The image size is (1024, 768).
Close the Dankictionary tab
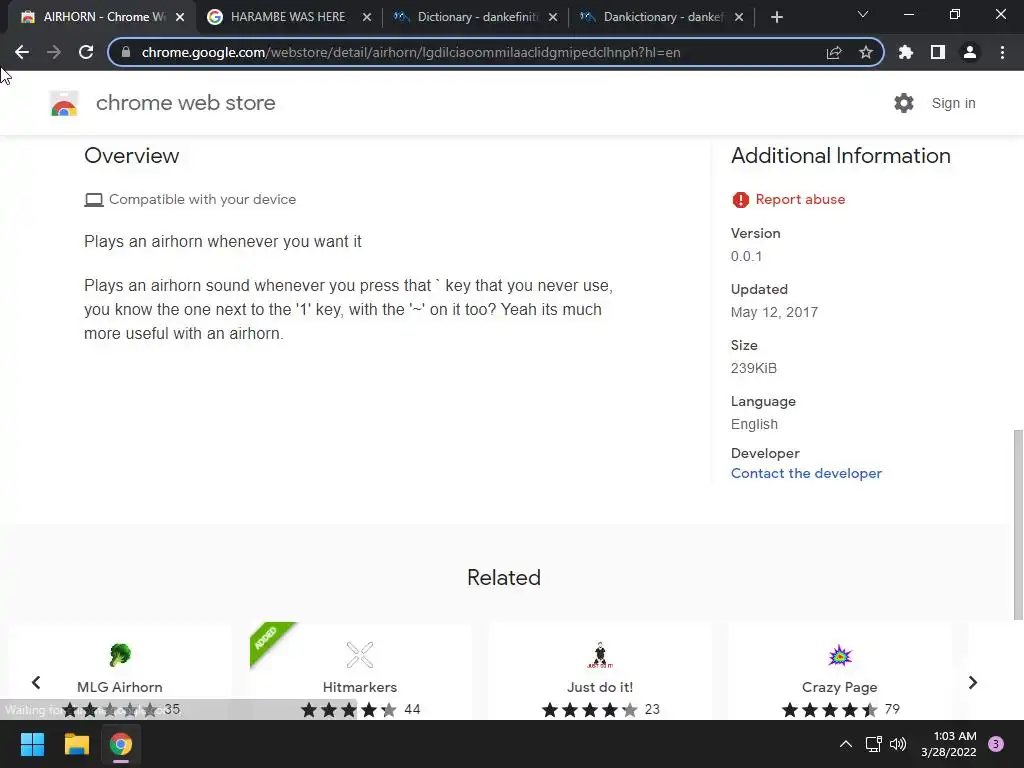click(x=739, y=17)
